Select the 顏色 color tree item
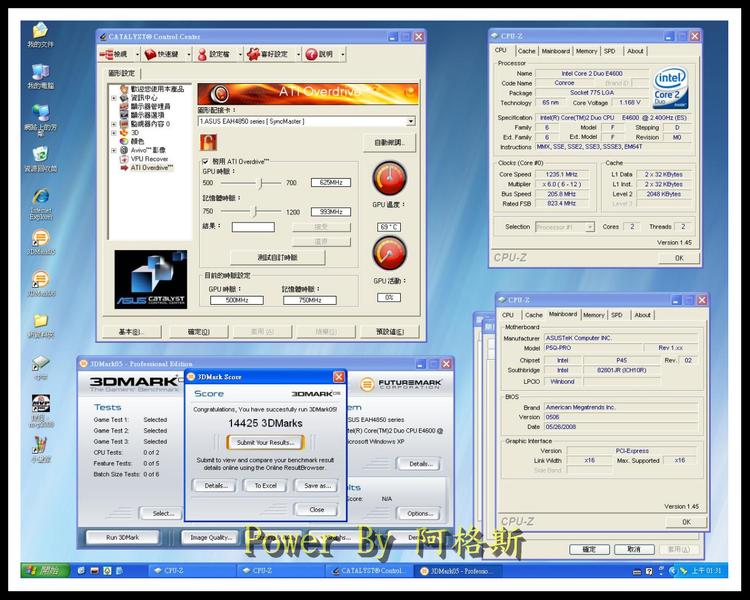Viewport: 750px width, 600px height. pos(137,141)
